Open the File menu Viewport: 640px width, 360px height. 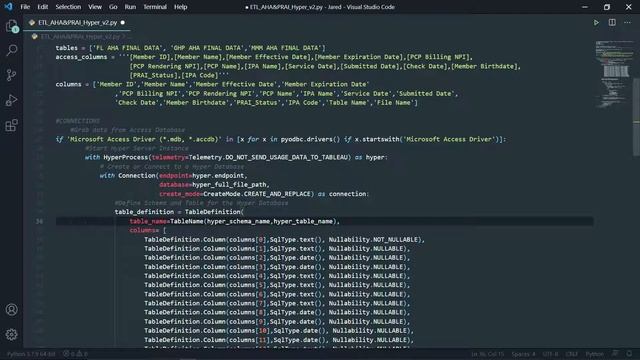(x=25, y=7)
